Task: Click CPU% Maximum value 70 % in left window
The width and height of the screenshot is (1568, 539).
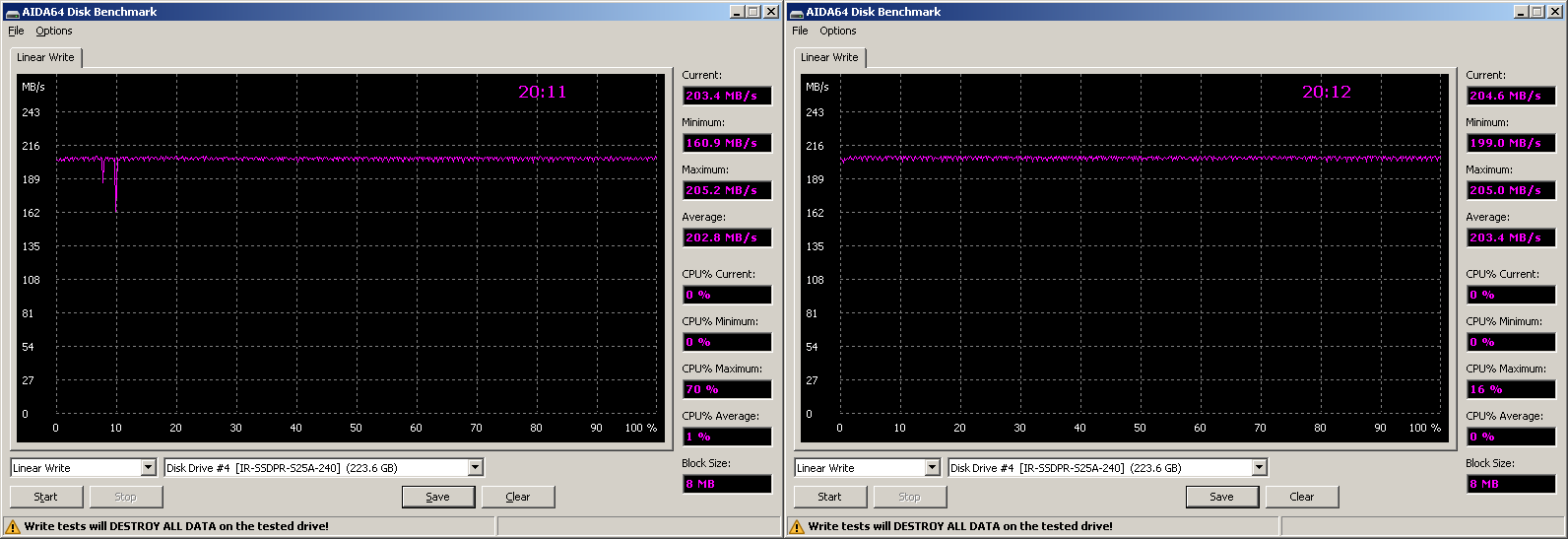Action: [727, 389]
